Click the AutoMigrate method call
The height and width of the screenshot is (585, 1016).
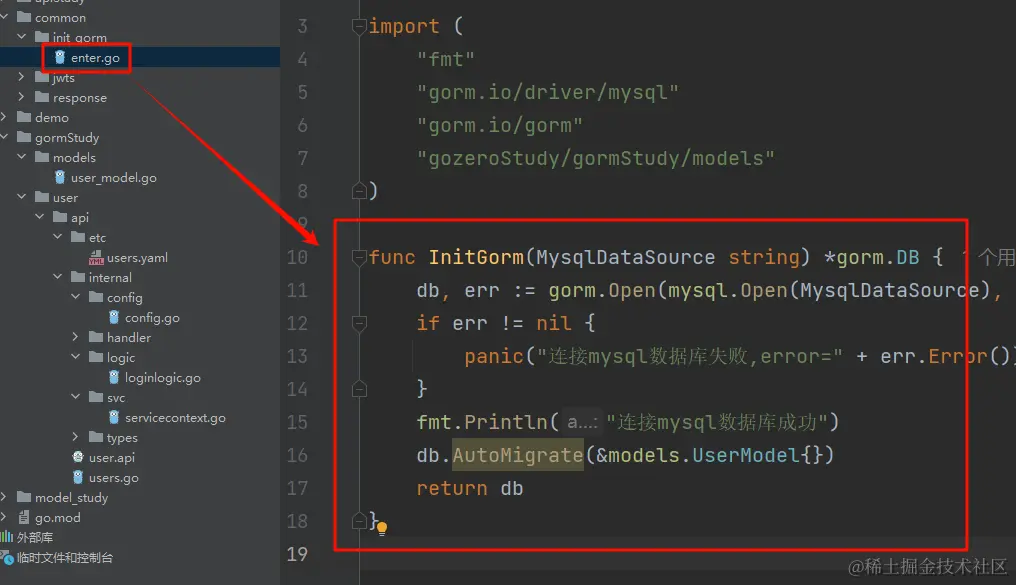(518, 455)
